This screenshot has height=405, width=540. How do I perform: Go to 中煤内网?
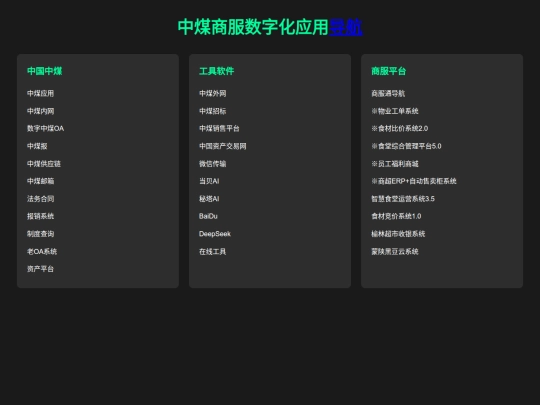tap(40, 111)
